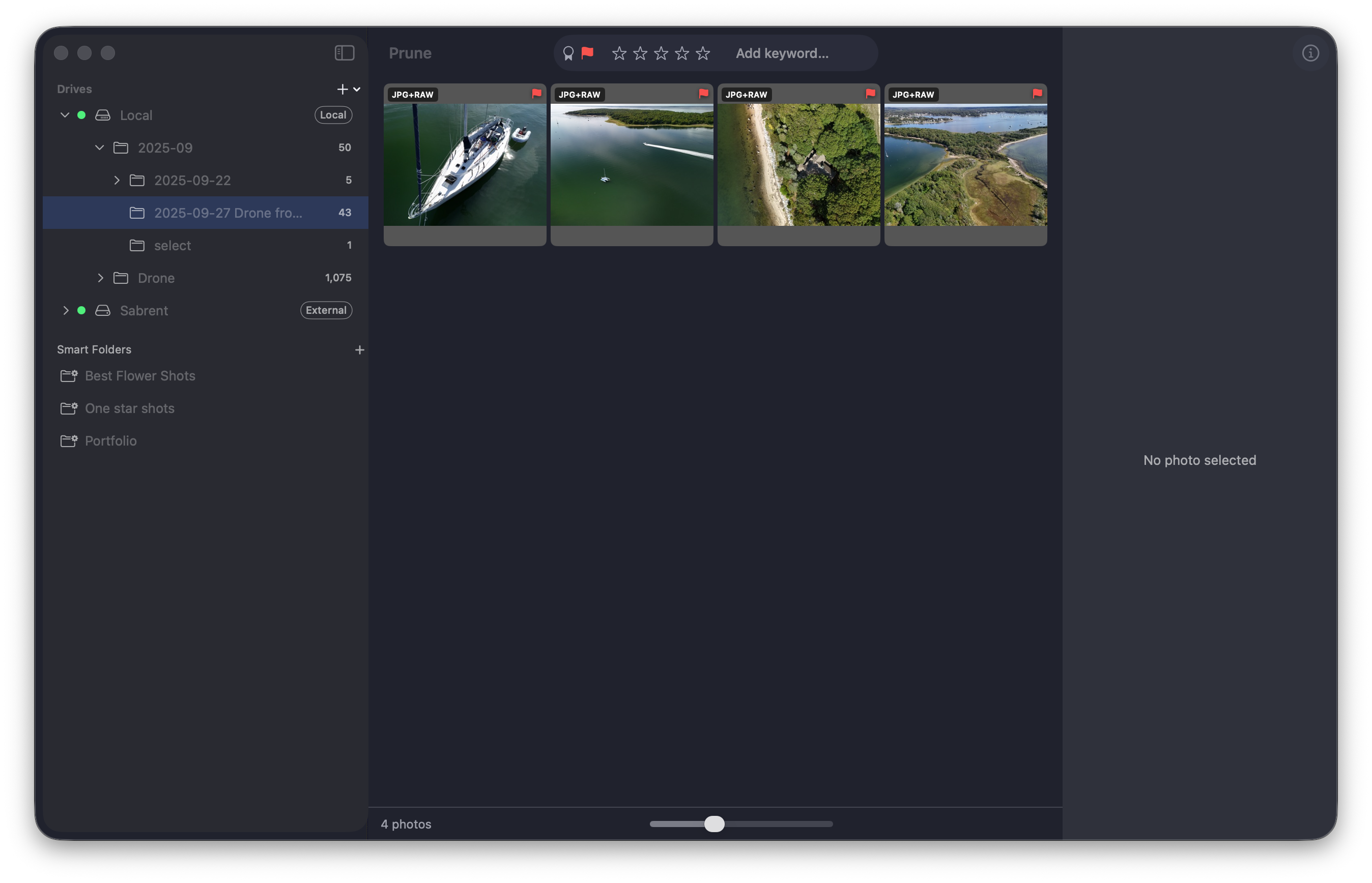1372x883 pixels.
Task: Click the green status dot for Sabrent
Action: click(x=81, y=310)
